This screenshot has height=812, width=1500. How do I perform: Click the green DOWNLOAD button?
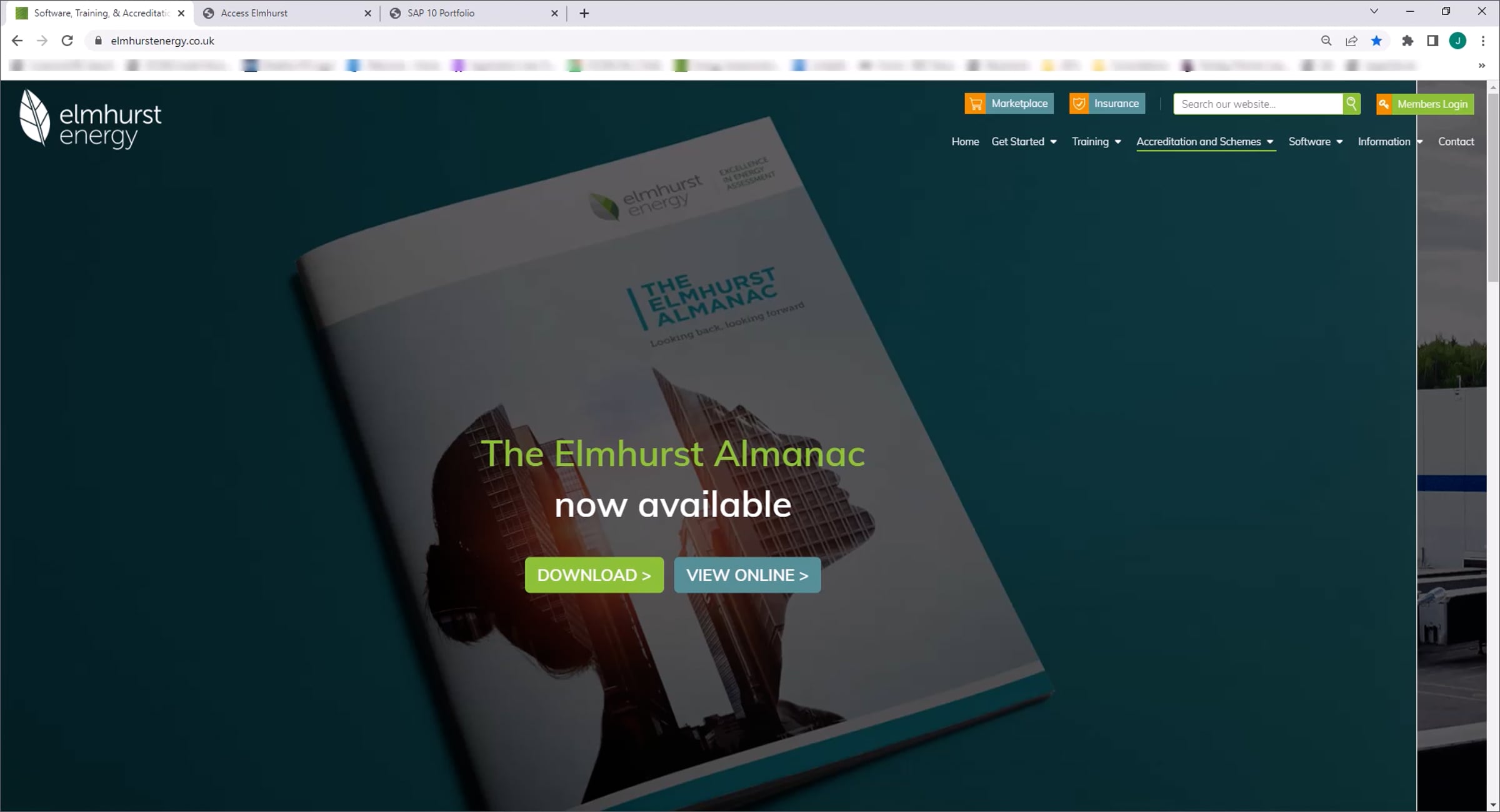pos(594,575)
